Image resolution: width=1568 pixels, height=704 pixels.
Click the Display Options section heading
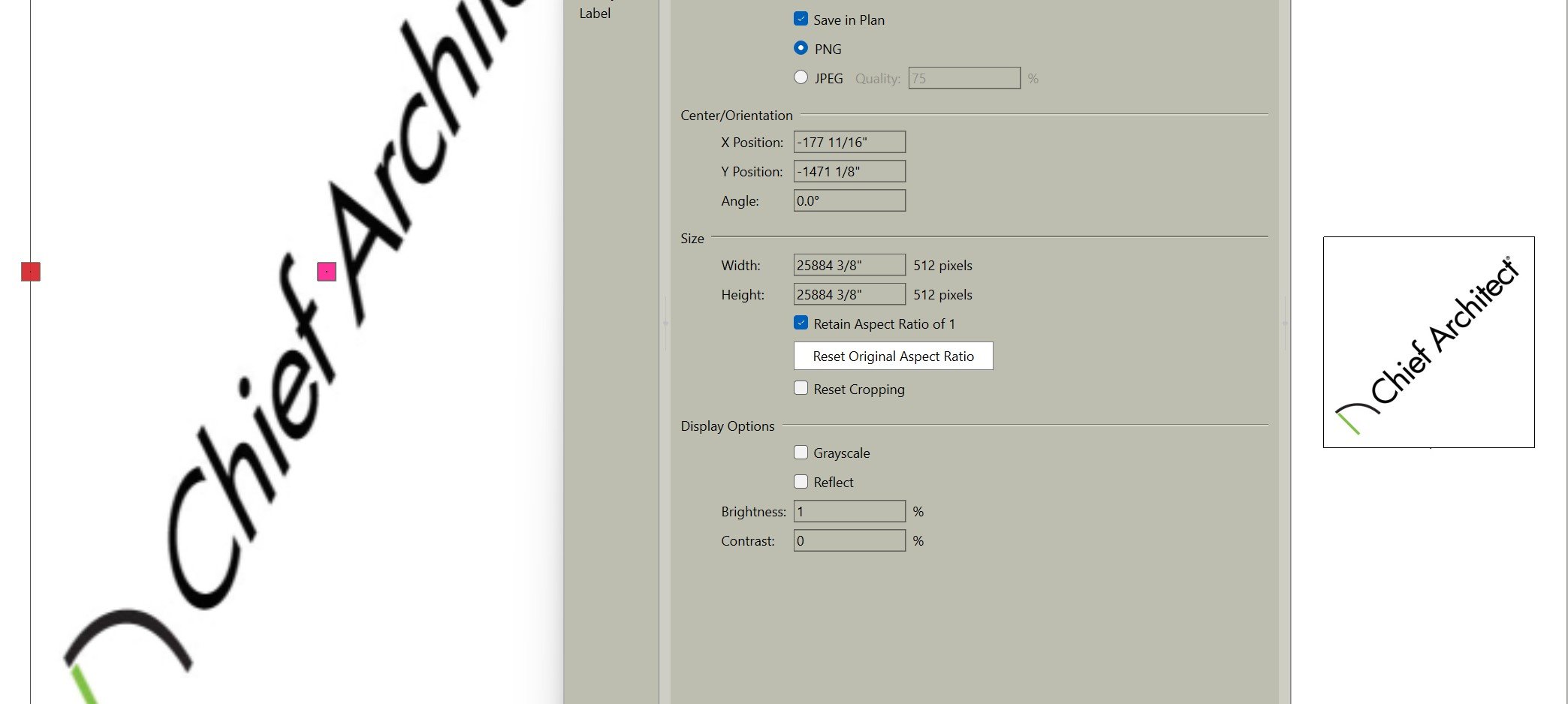[x=727, y=426]
